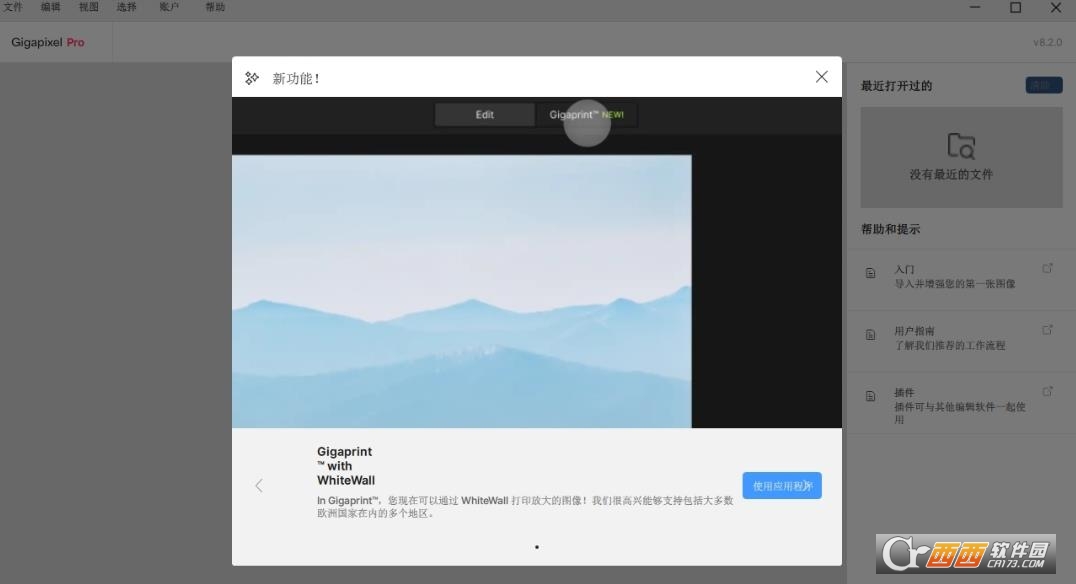Minimize the Gigapixel window
Image resolution: width=1076 pixels, height=584 pixels.
coord(975,7)
